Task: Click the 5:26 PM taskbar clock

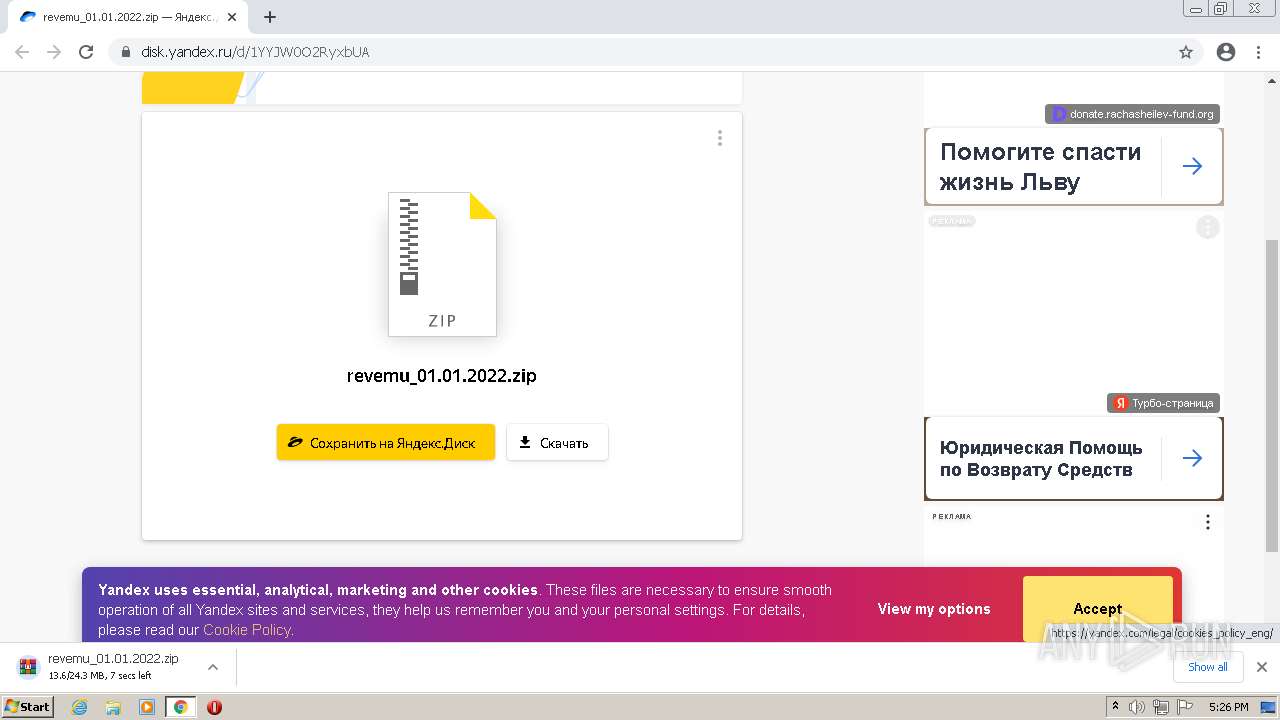Action: pos(1228,707)
